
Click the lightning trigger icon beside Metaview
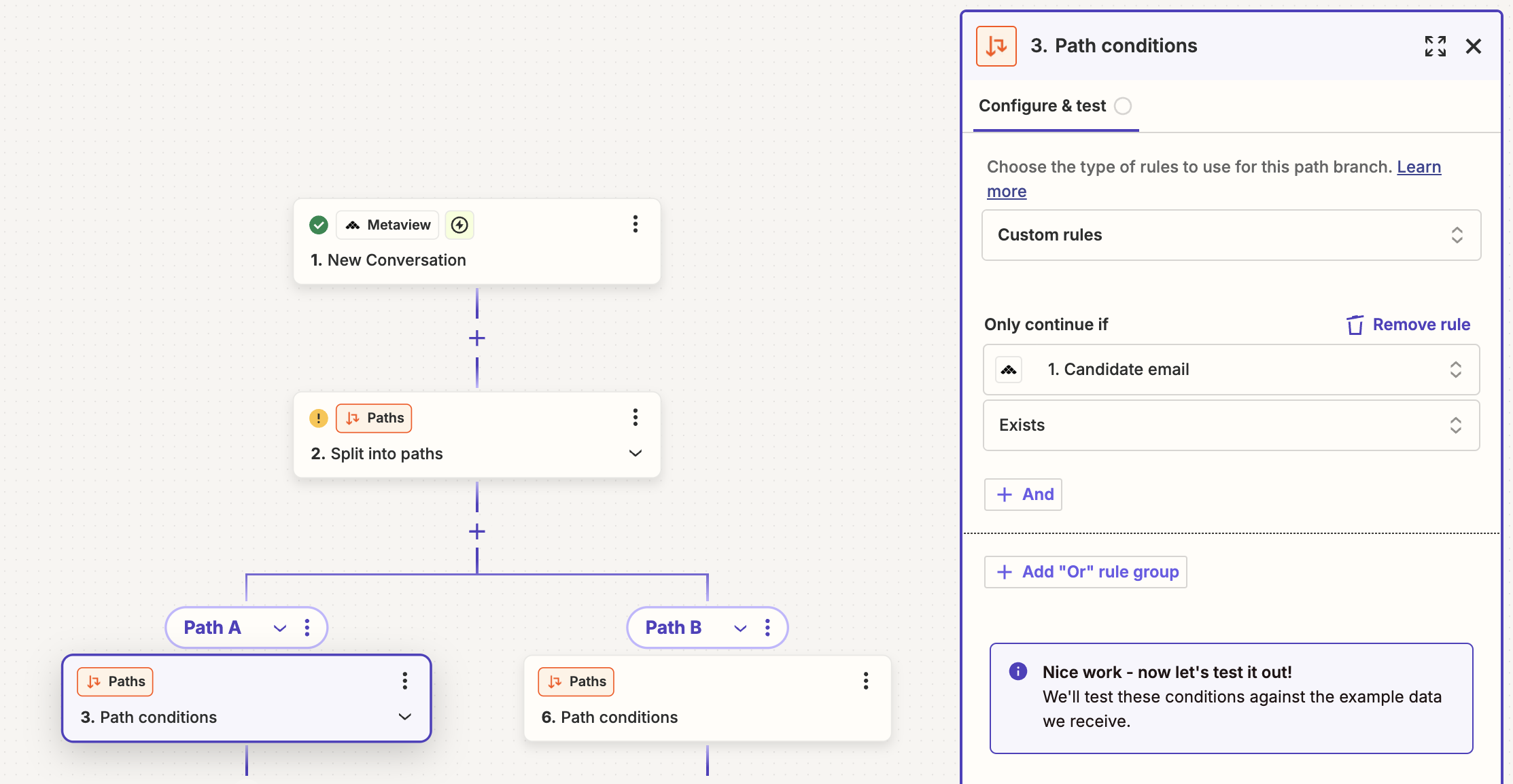pos(459,225)
